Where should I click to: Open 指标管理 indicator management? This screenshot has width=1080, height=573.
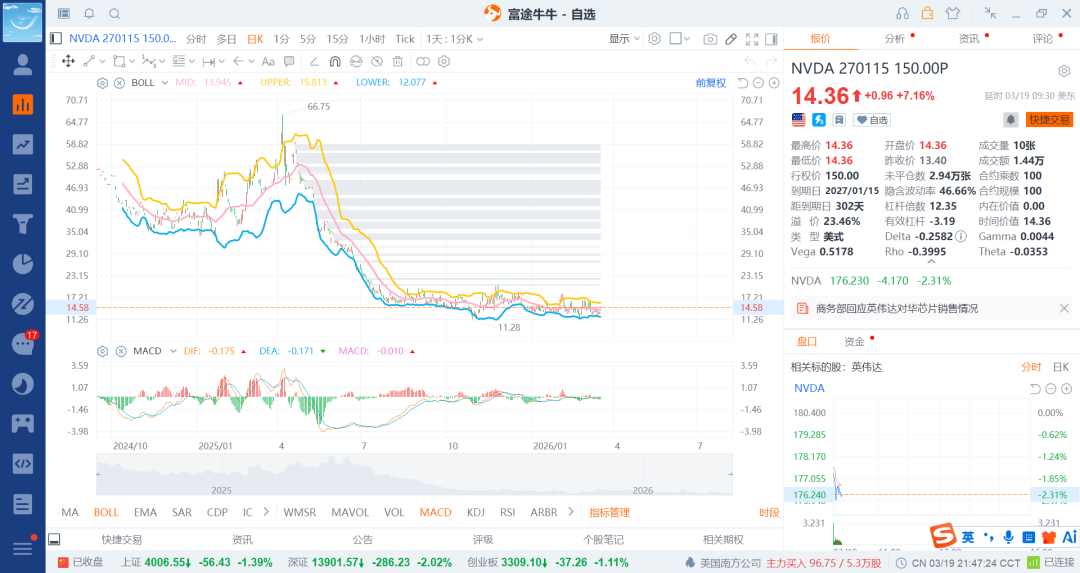[610, 512]
